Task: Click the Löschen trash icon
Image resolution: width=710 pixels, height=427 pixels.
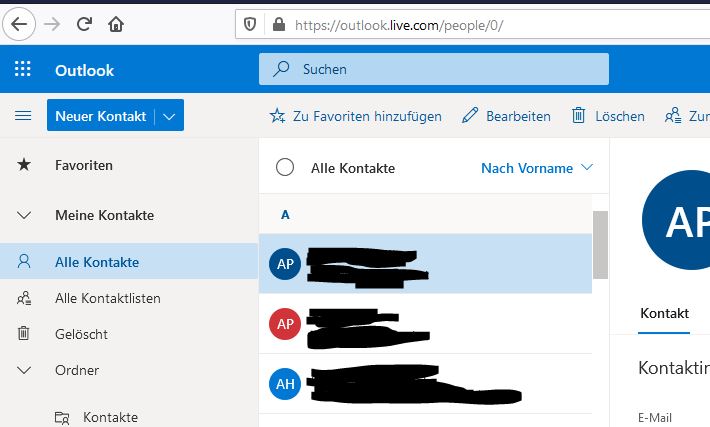Action: [578, 116]
